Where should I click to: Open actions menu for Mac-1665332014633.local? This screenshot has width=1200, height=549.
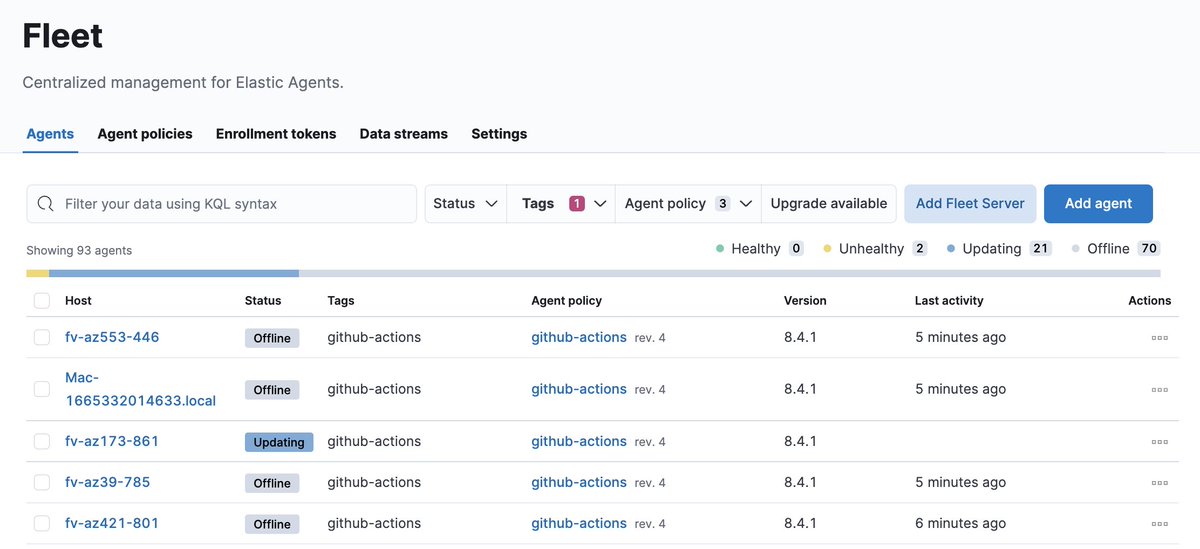1159,390
